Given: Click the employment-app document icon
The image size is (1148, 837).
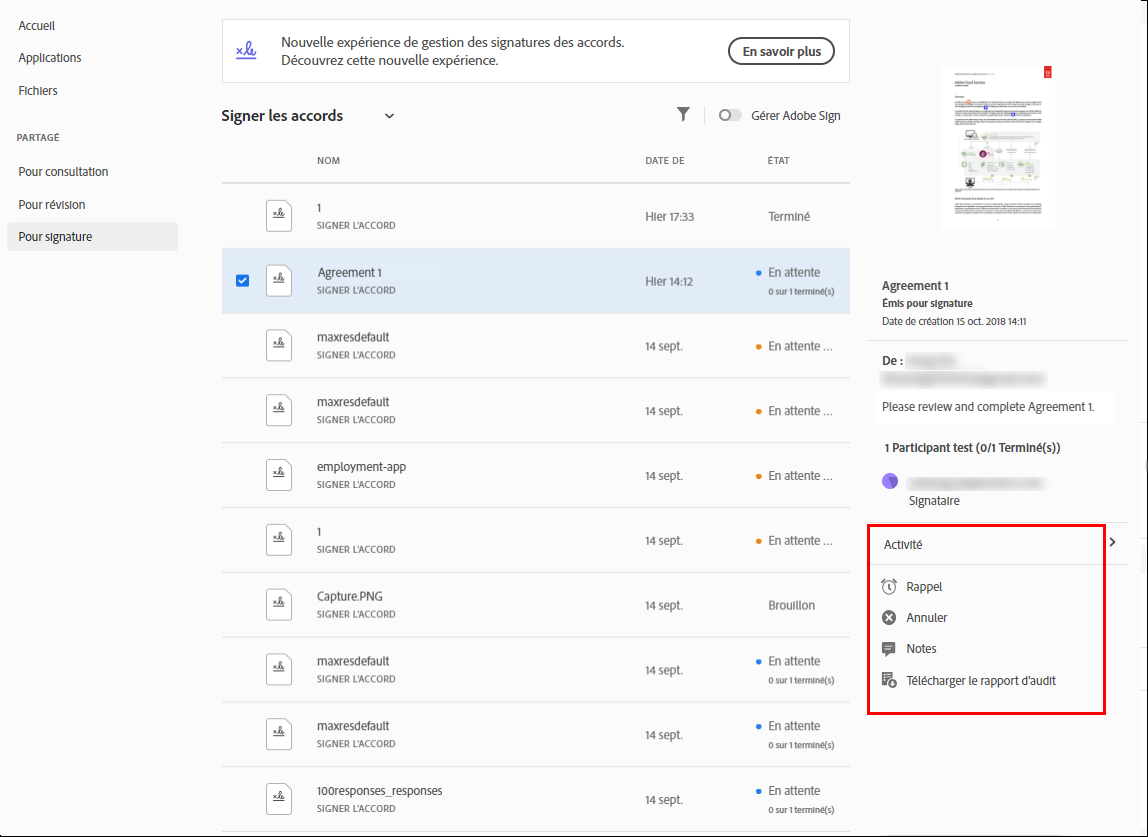Looking at the screenshot, I should pos(279,475).
